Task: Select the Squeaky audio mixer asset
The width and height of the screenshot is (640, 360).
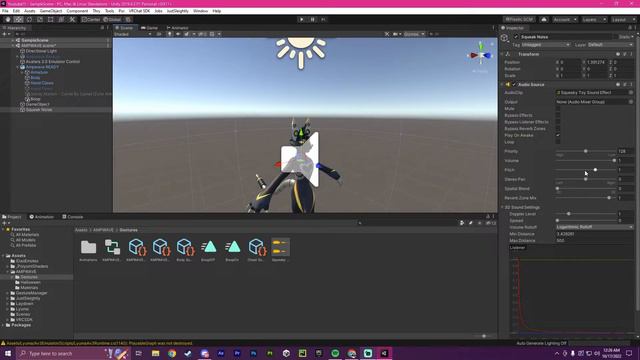Action: click(x=280, y=249)
